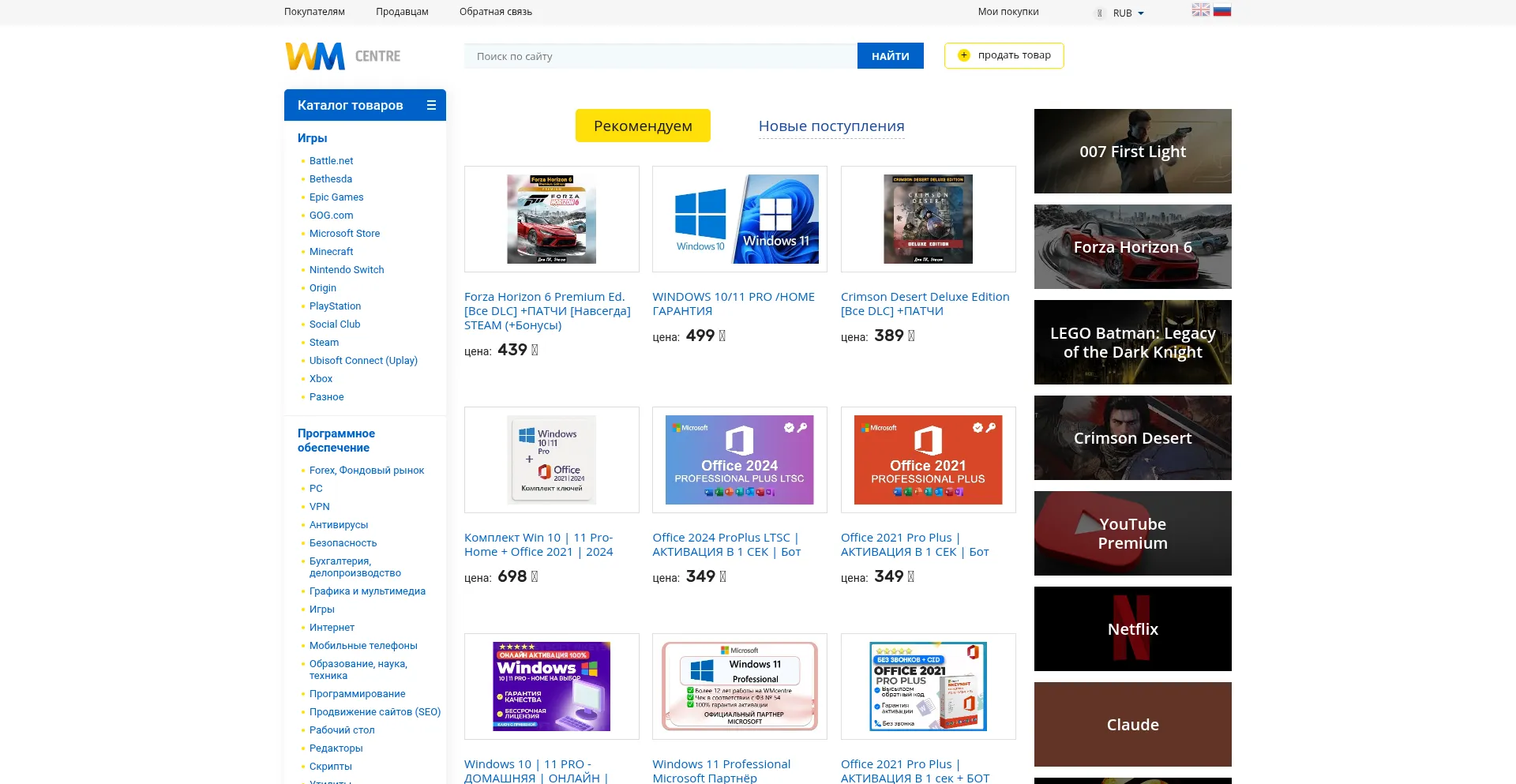Image resolution: width=1516 pixels, height=784 pixels.
Task: Click the yellow plus icon on sell button
Action: 963,55
